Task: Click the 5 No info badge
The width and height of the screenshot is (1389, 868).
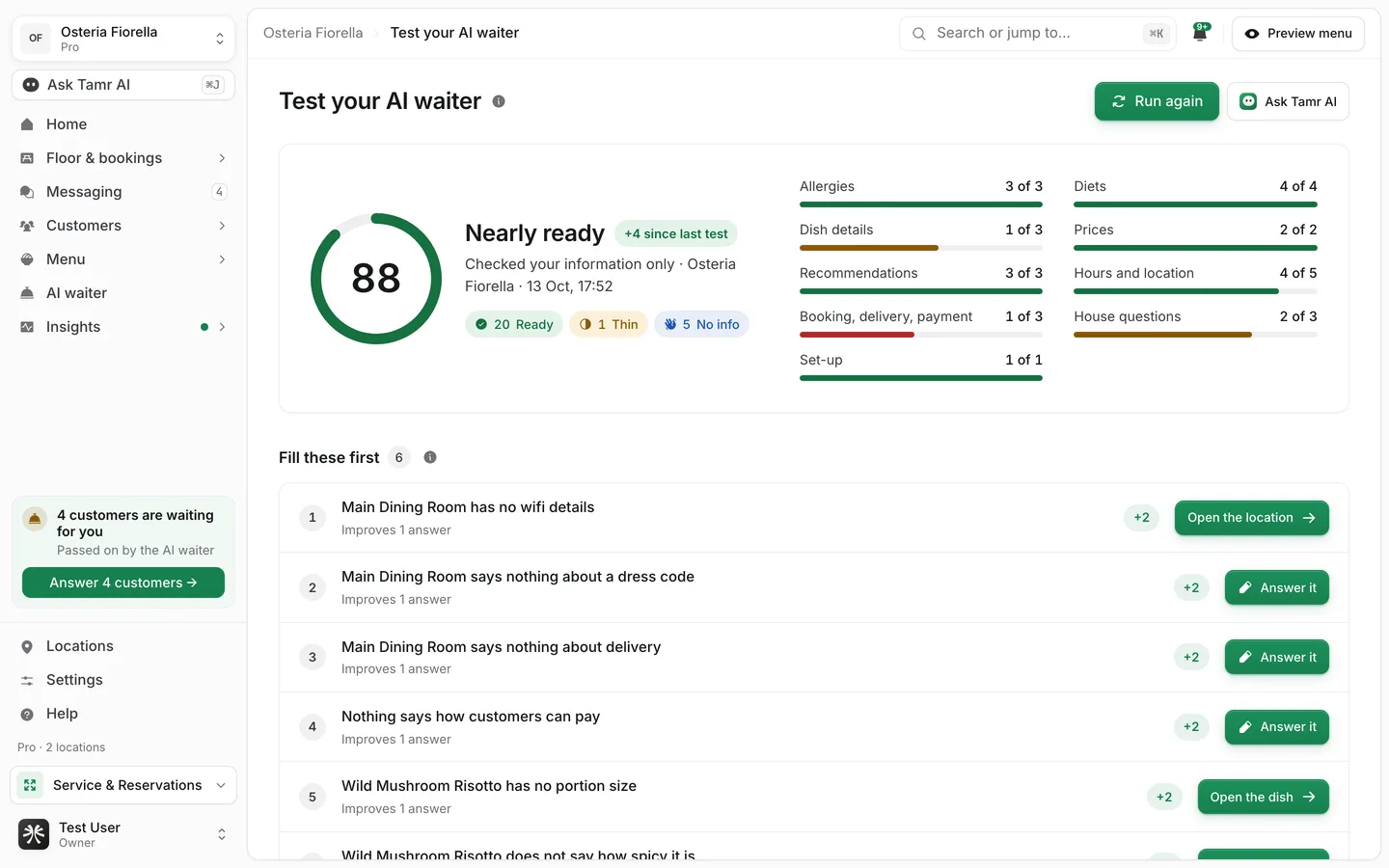Action: (x=702, y=324)
